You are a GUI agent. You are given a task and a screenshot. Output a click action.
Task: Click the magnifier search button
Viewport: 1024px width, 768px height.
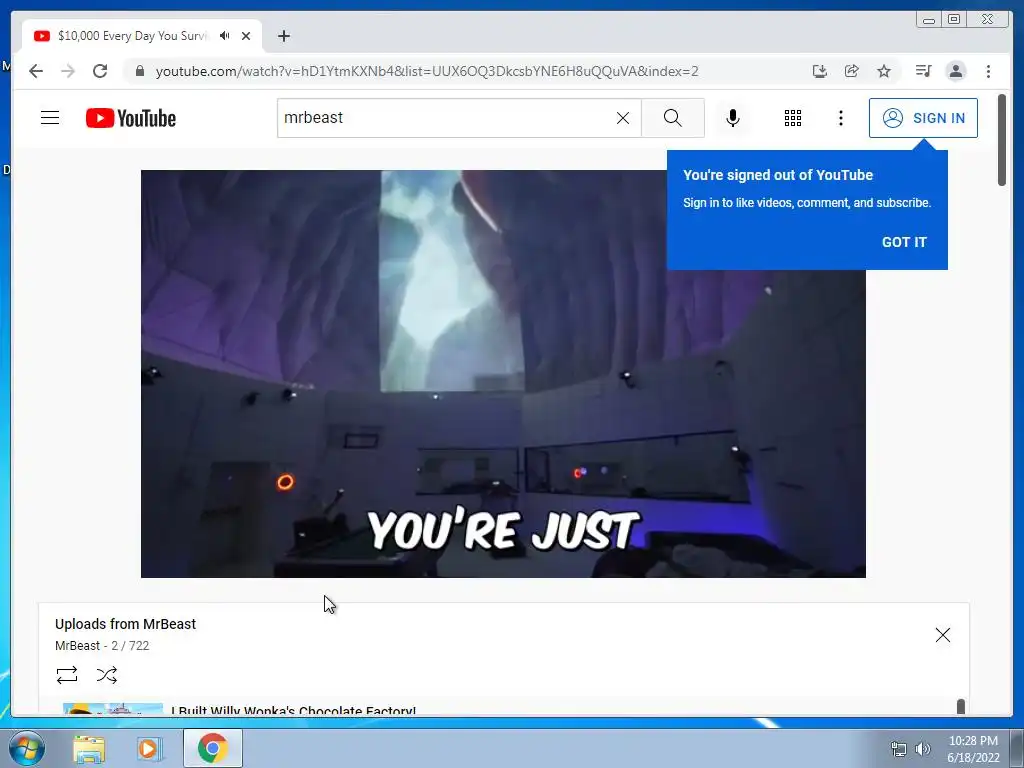pyautogui.click(x=673, y=118)
